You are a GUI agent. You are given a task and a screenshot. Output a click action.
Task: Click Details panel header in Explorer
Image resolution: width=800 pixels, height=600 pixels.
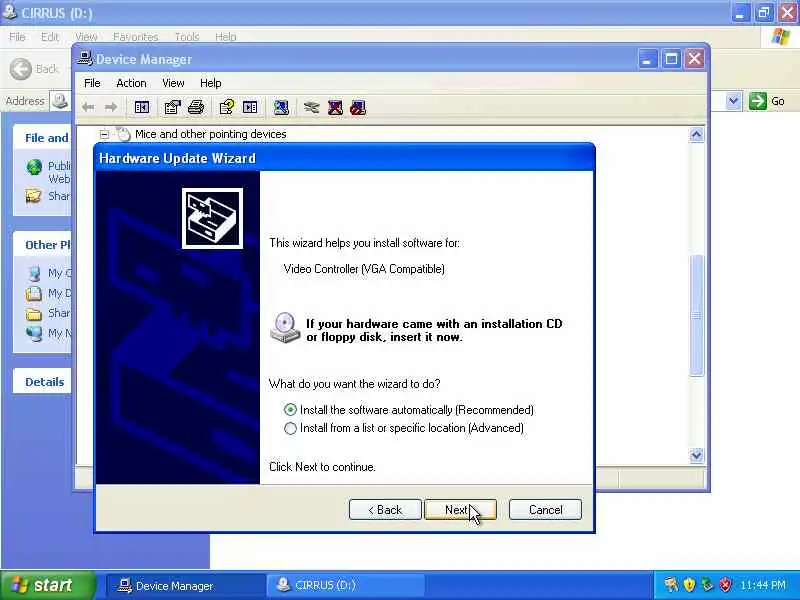click(44, 382)
